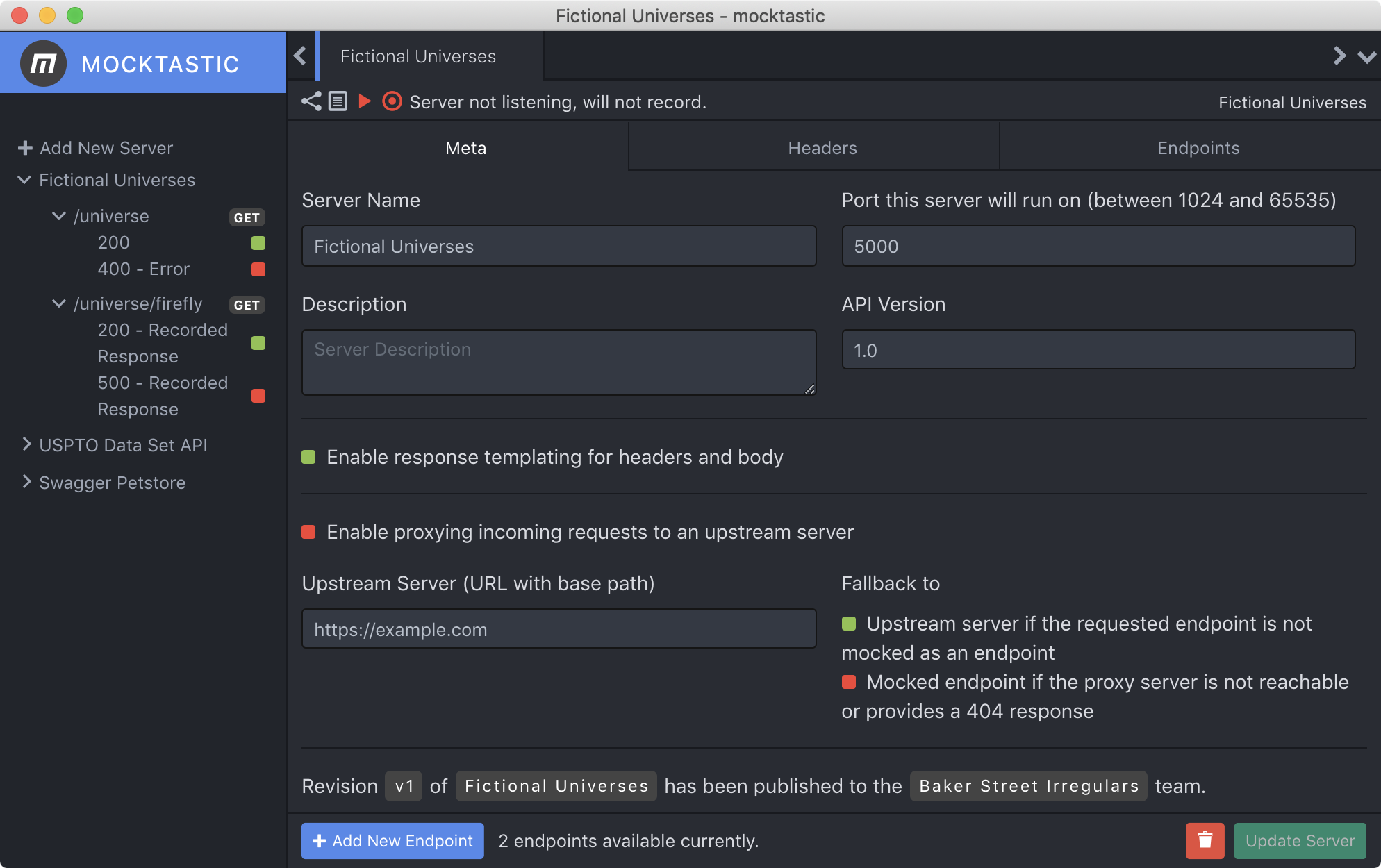Click the plus icon beside Add New Server
Viewport: 1381px width, 868px height.
pyautogui.click(x=25, y=148)
